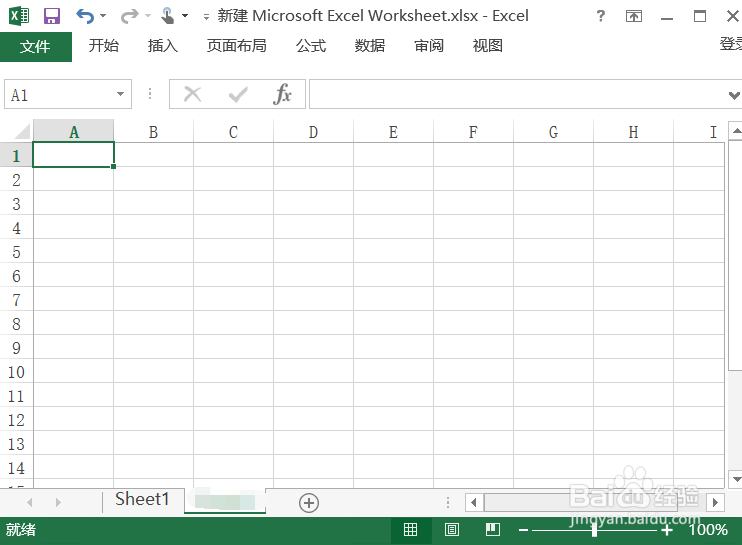Image resolution: width=742 pixels, height=545 pixels.
Task: Cancel formula entry with X icon
Action: [192, 94]
